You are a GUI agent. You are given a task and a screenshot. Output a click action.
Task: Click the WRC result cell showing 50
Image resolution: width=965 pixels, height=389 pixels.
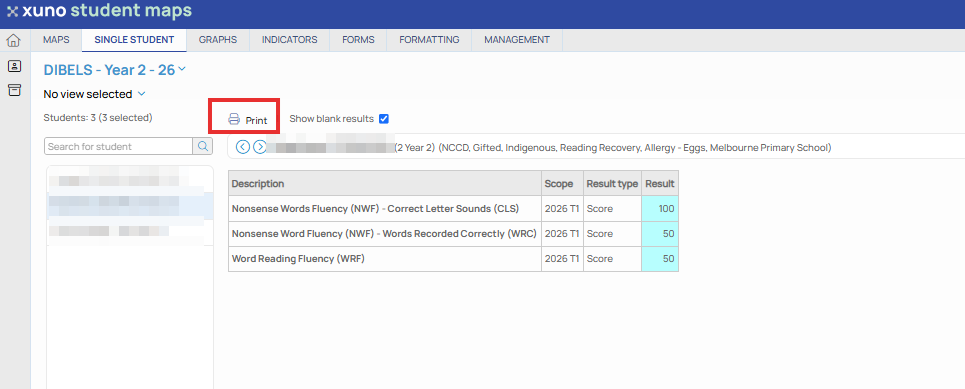[660, 234]
